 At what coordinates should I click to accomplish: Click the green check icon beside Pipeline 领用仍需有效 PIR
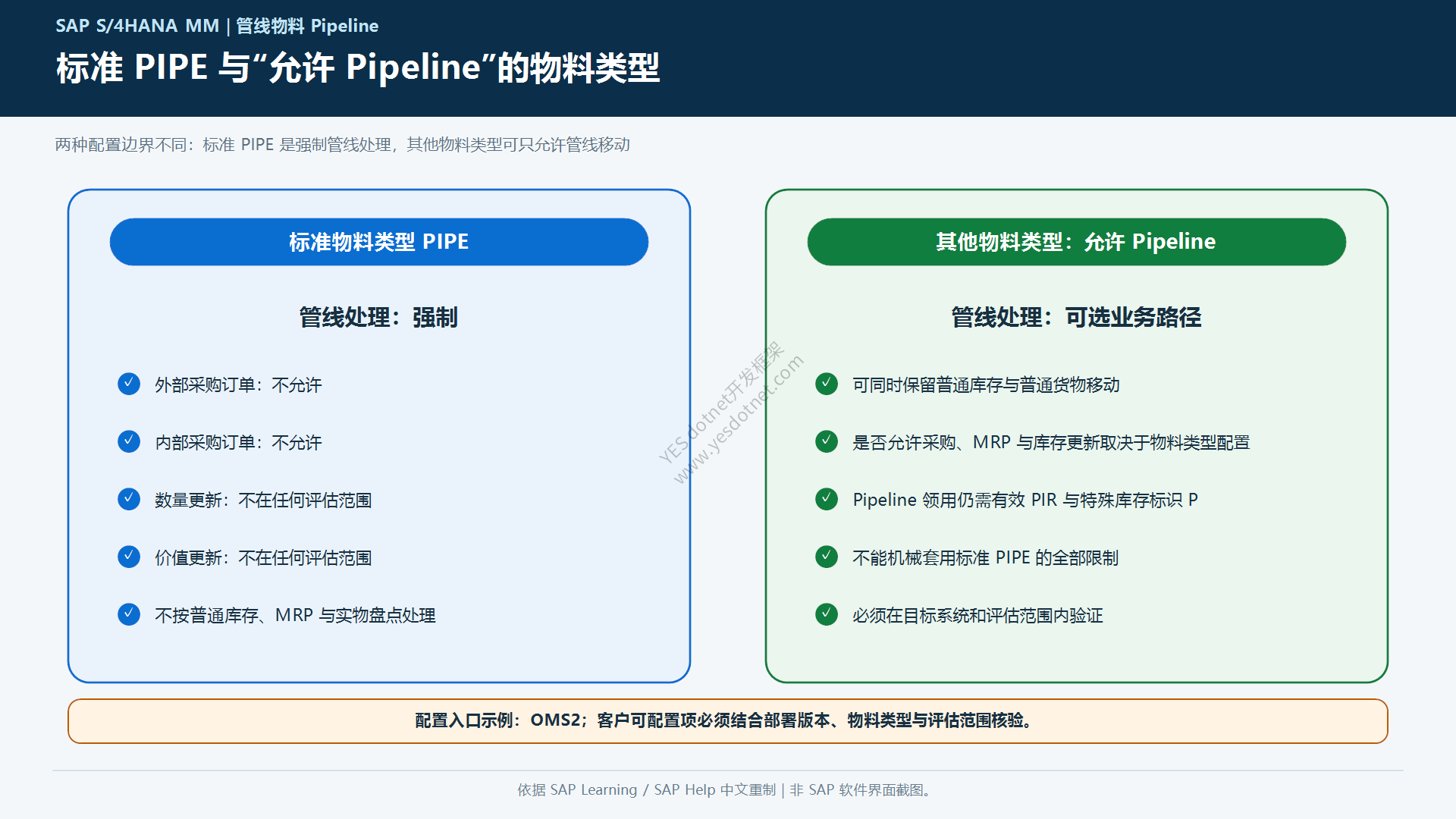[827, 499]
